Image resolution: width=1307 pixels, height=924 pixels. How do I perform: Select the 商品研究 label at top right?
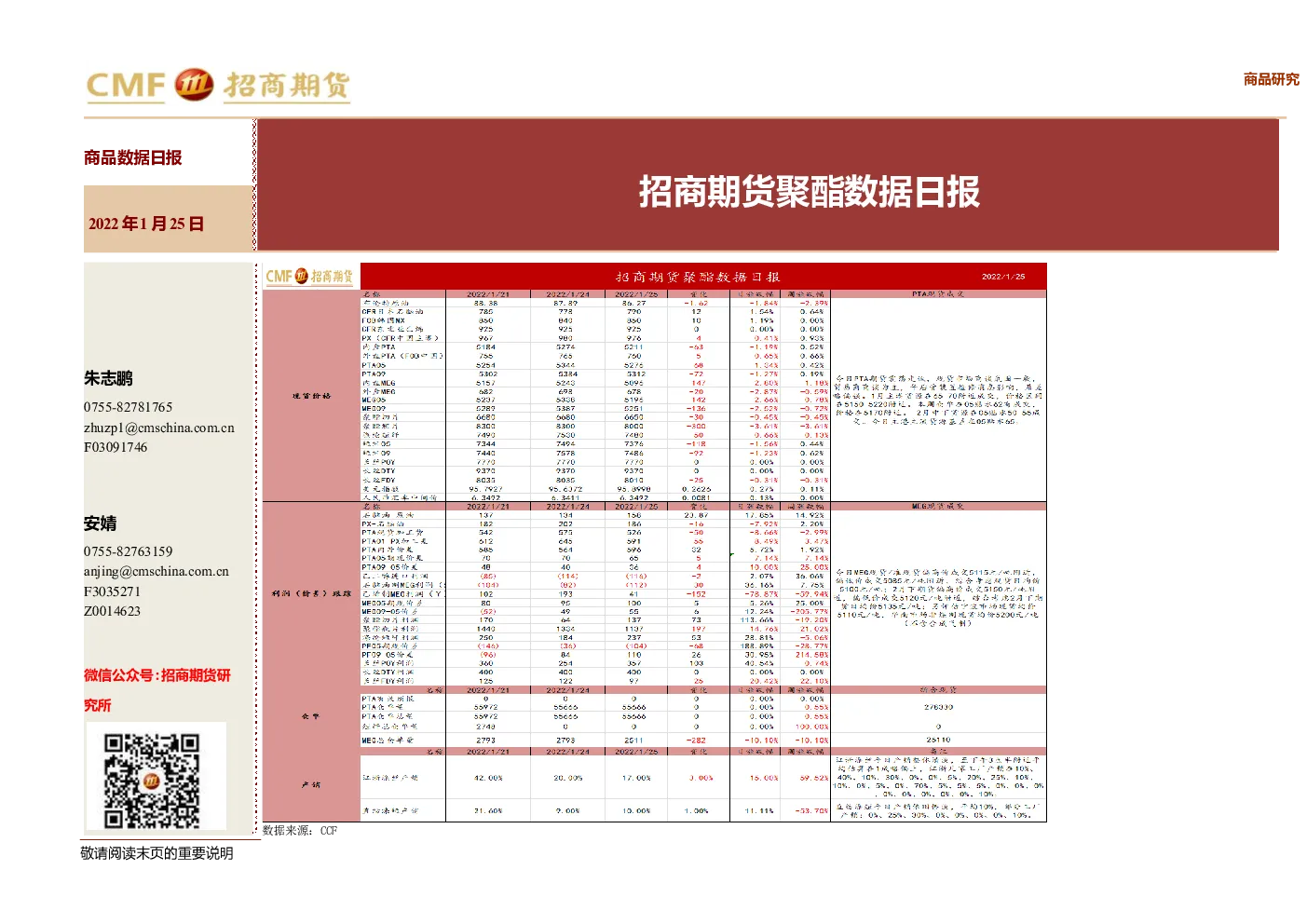[x=1271, y=79]
